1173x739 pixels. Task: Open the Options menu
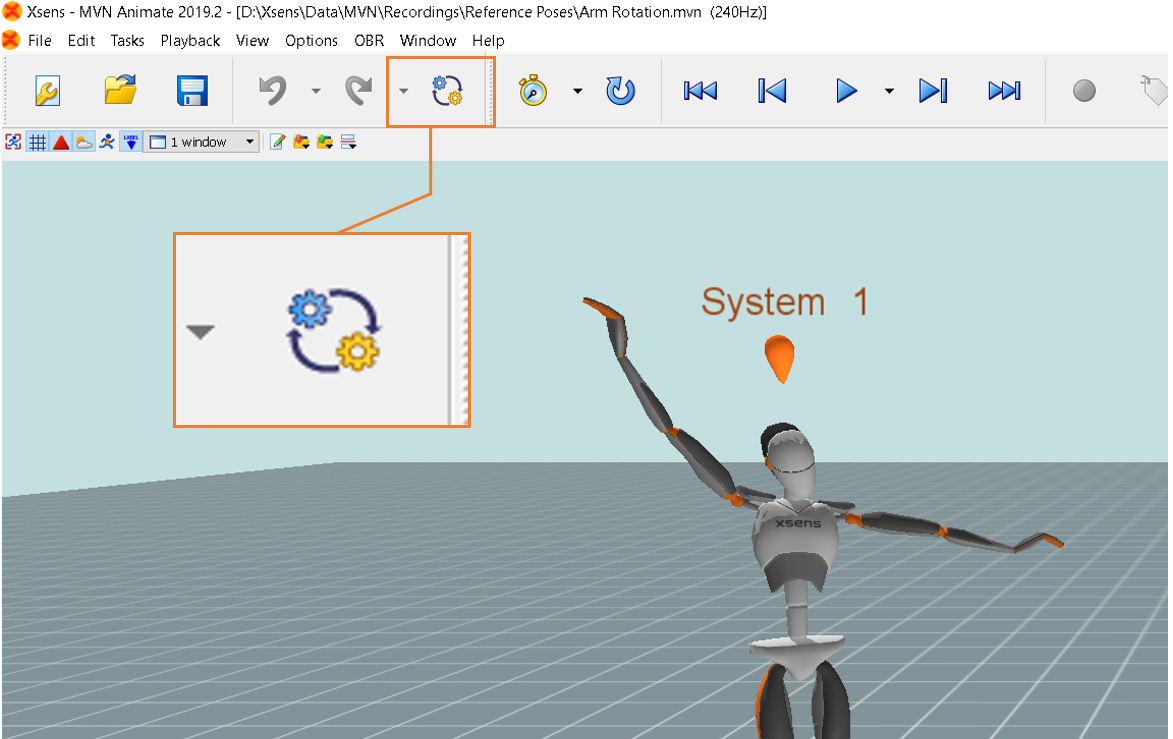tap(311, 40)
